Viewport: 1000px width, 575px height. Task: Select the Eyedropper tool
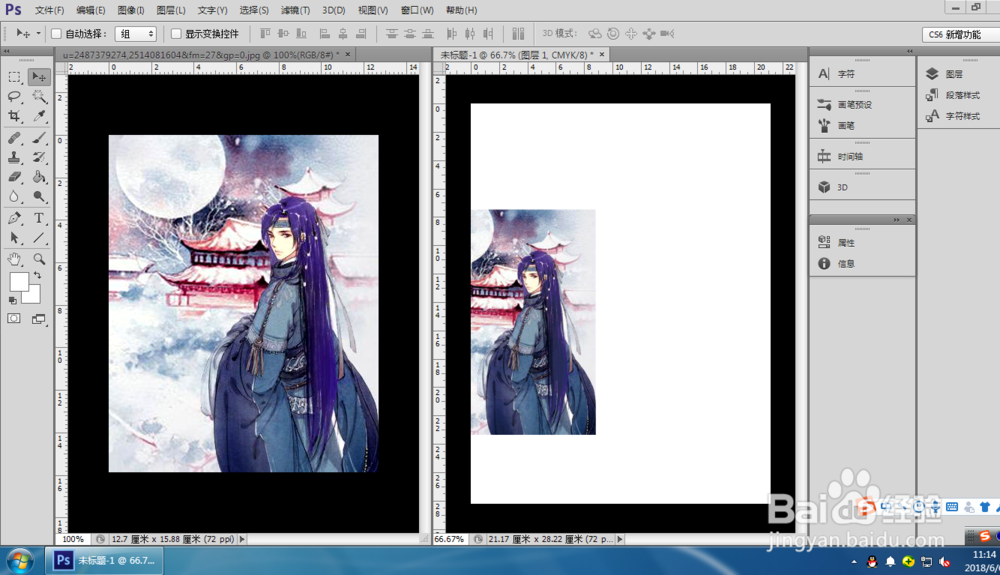pyautogui.click(x=39, y=116)
